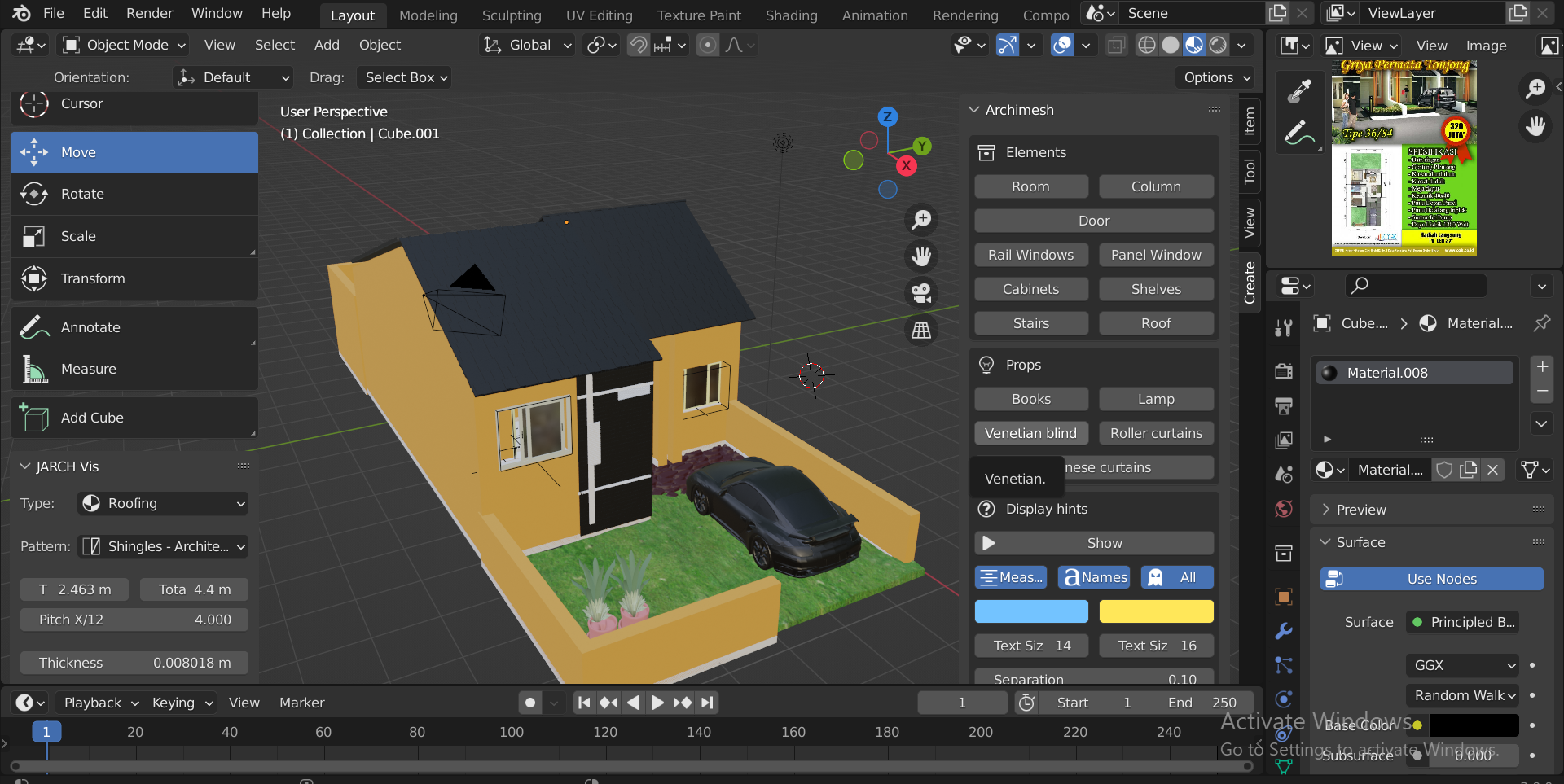
Task: Open the View Layer properties tab icon
Action: pyautogui.click(x=1284, y=440)
